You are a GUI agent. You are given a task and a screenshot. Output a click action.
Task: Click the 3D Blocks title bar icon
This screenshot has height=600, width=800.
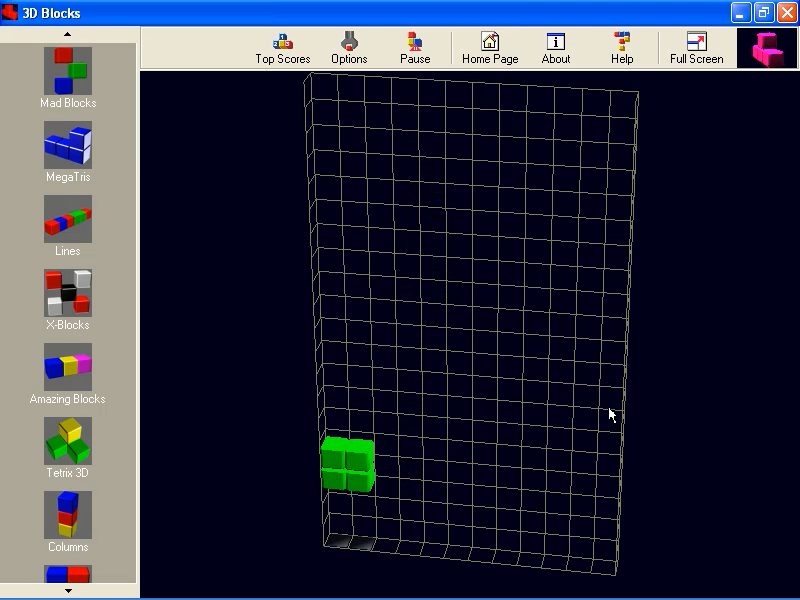click(x=10, y=13)
